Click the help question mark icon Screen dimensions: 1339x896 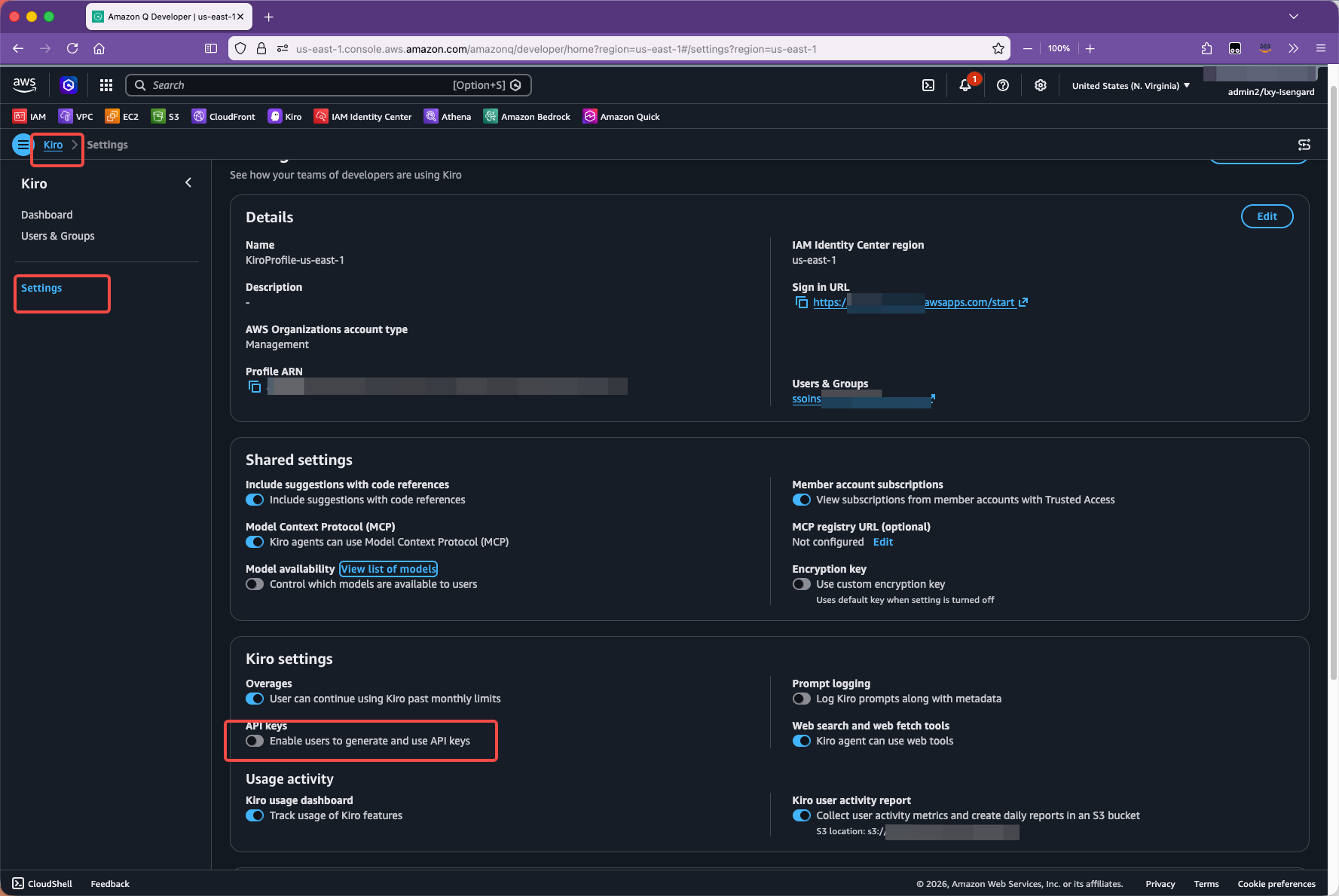(1002, 85)
